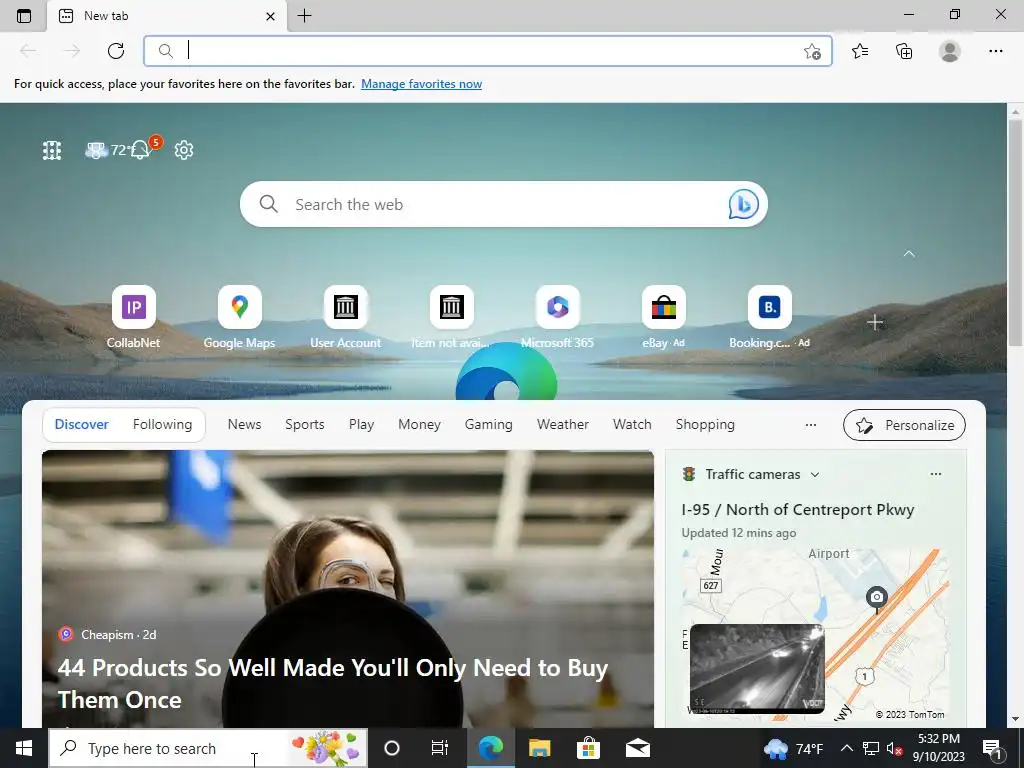Open Mail app from taskbar
This screenshot has width=1024, height=768.
[637, 748]
